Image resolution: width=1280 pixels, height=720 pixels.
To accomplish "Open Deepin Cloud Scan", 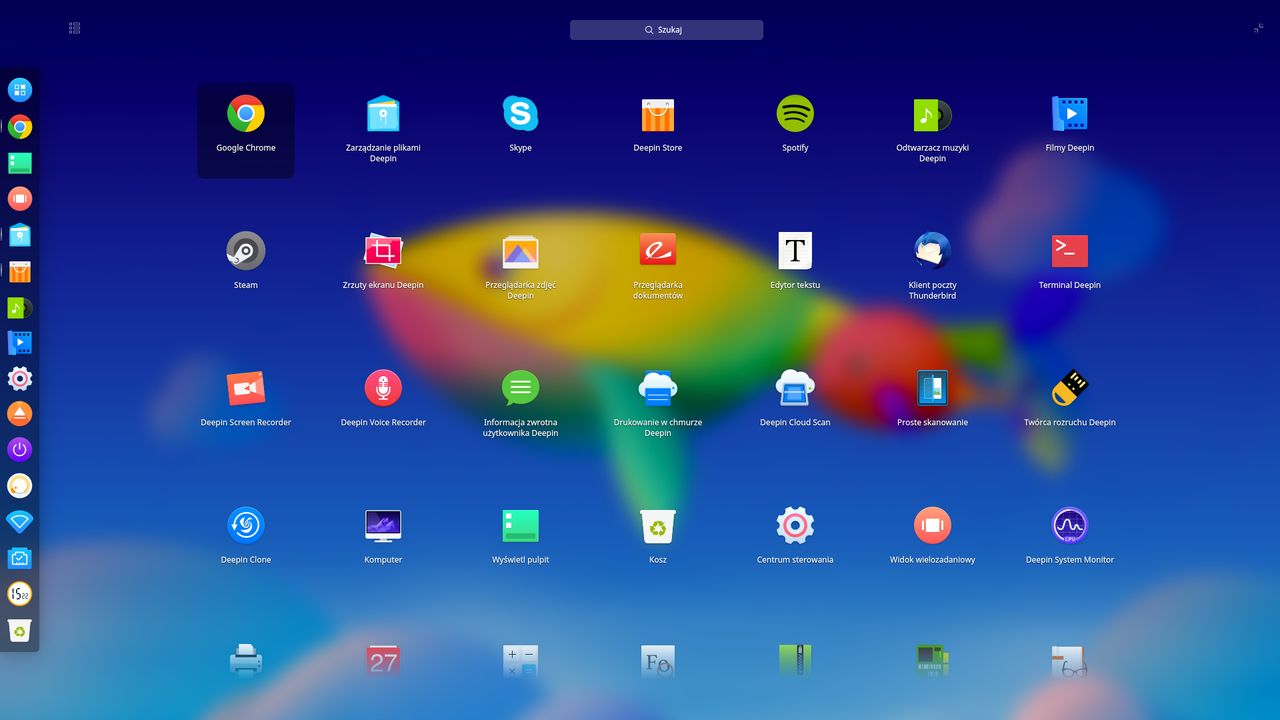I will 795,388.
